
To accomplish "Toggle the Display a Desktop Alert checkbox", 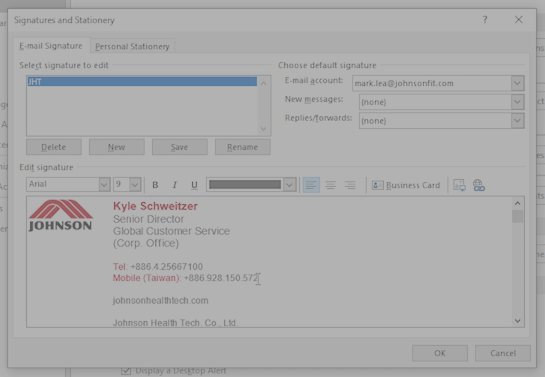I will [x=126, y=371].
